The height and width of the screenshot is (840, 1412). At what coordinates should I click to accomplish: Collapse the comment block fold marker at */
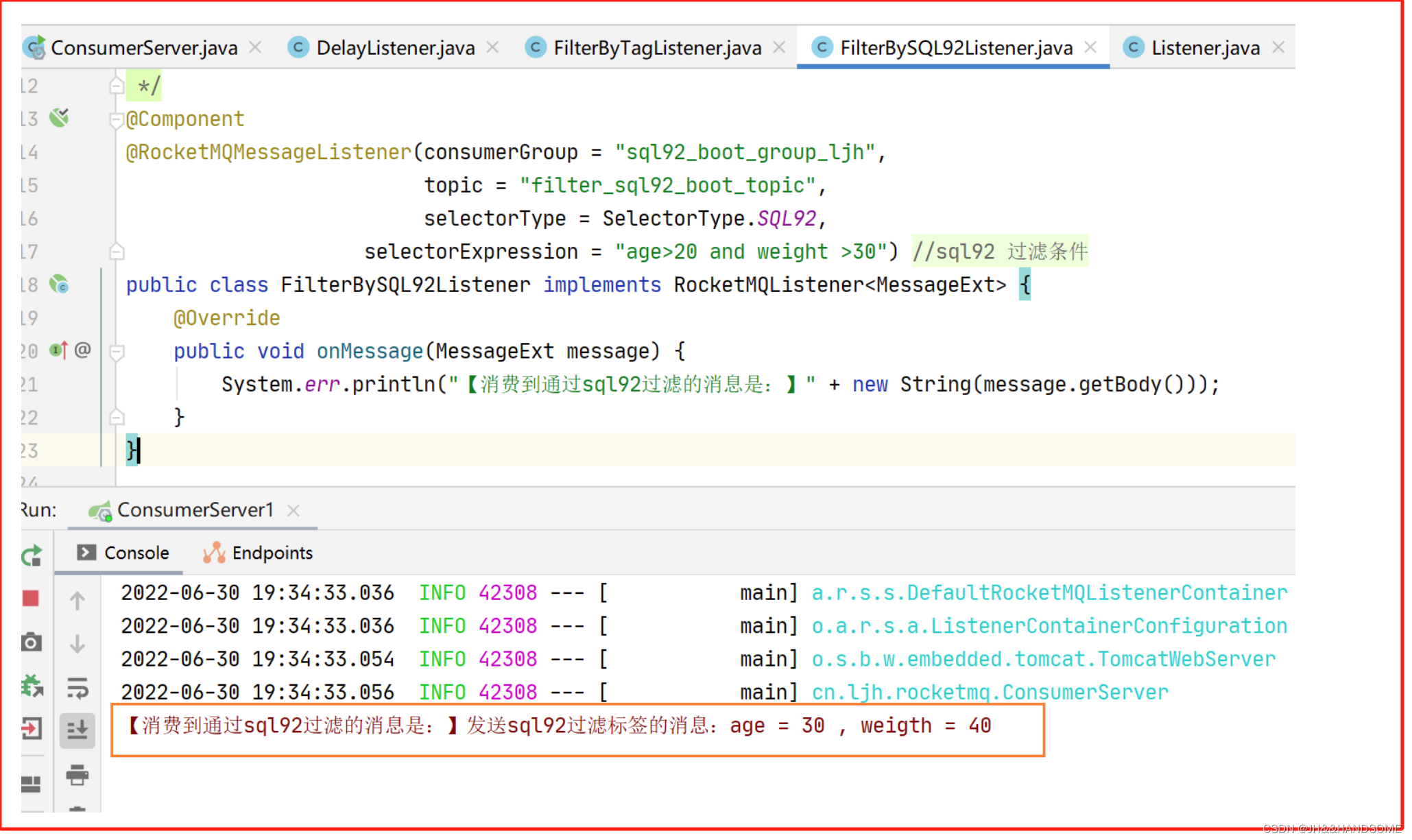[117, 86]
